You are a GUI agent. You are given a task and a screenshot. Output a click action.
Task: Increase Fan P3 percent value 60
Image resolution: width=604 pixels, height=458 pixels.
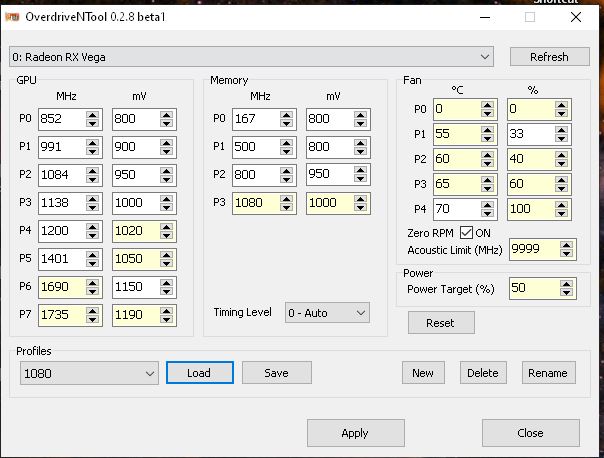pos(562,180)
